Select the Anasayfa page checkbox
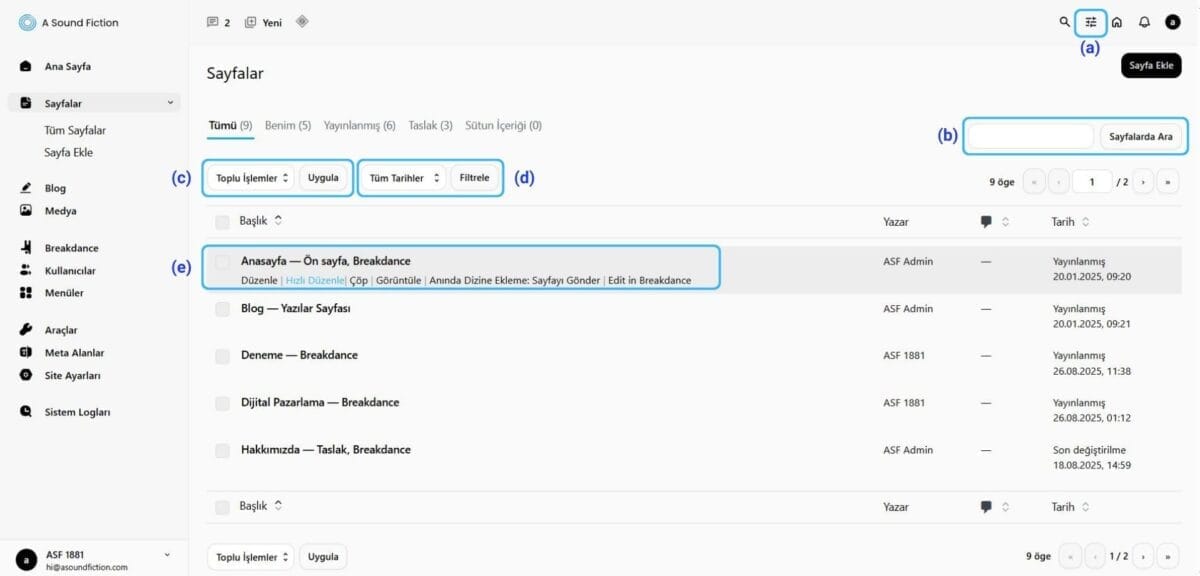Screen dimensions: 1200x576 (x=223, y=262)
